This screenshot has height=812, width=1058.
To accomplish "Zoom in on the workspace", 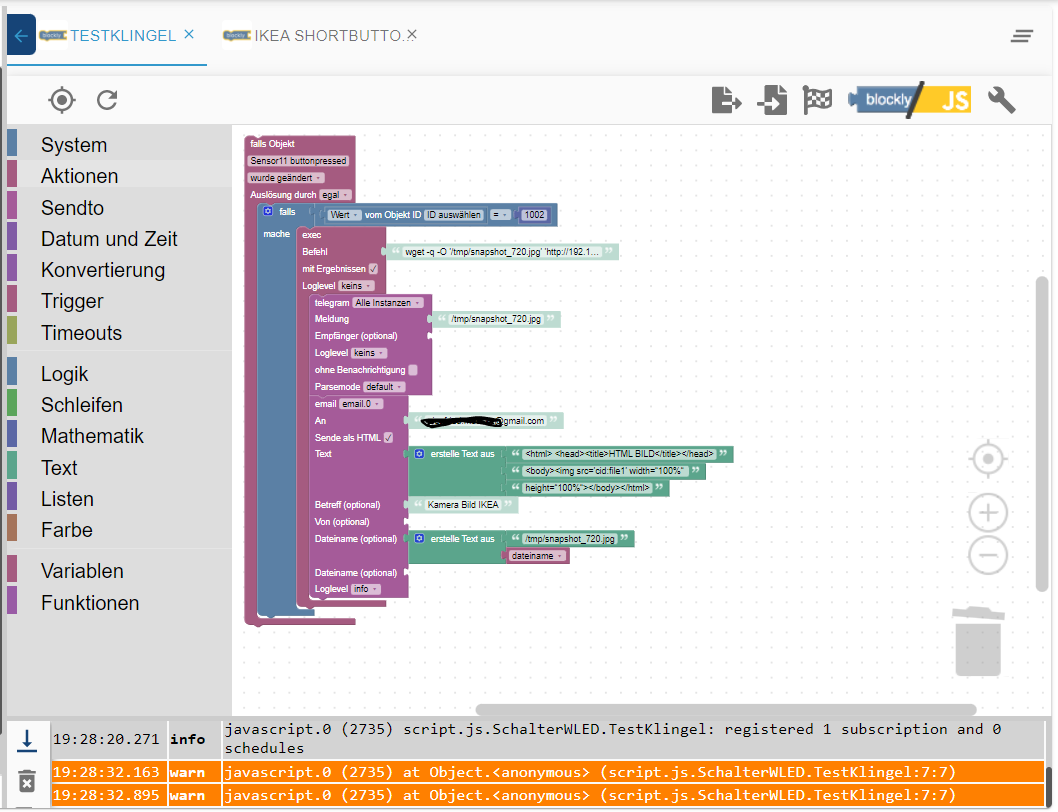I will pos(988,514).
